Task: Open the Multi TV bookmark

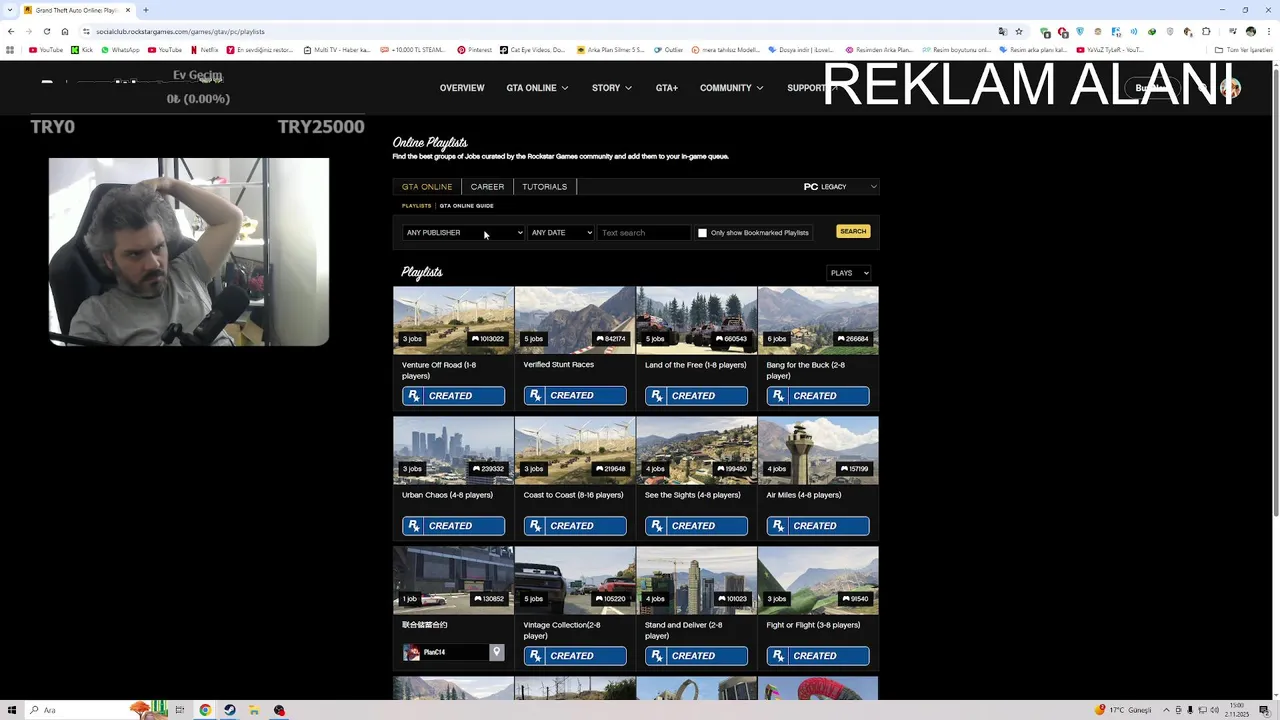Action: tap(336, 49)
